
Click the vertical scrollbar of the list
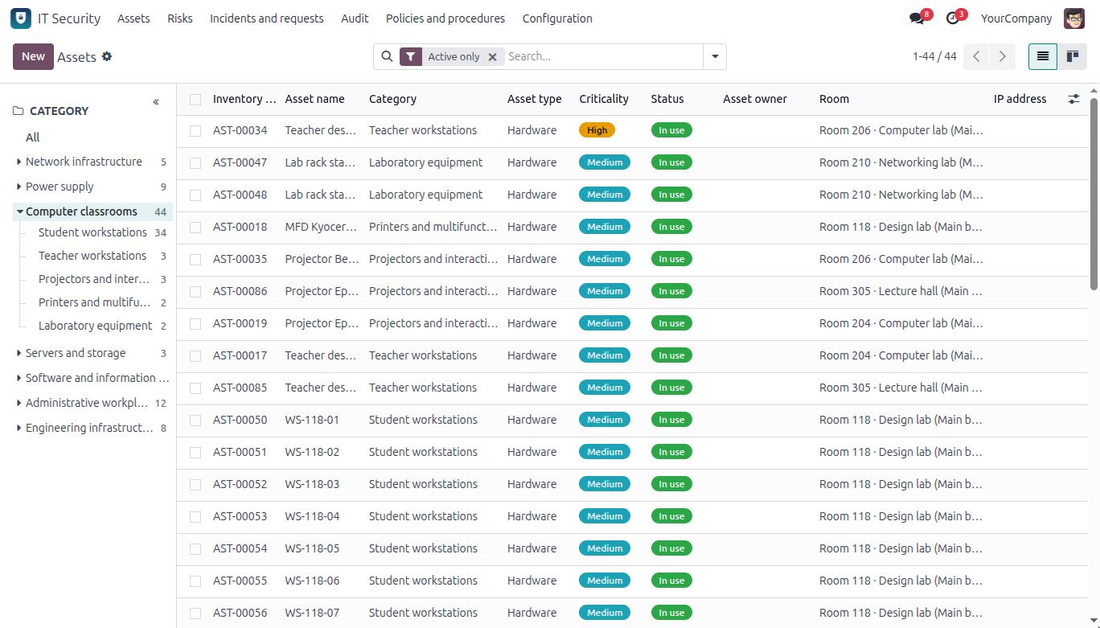(1094, 194)
